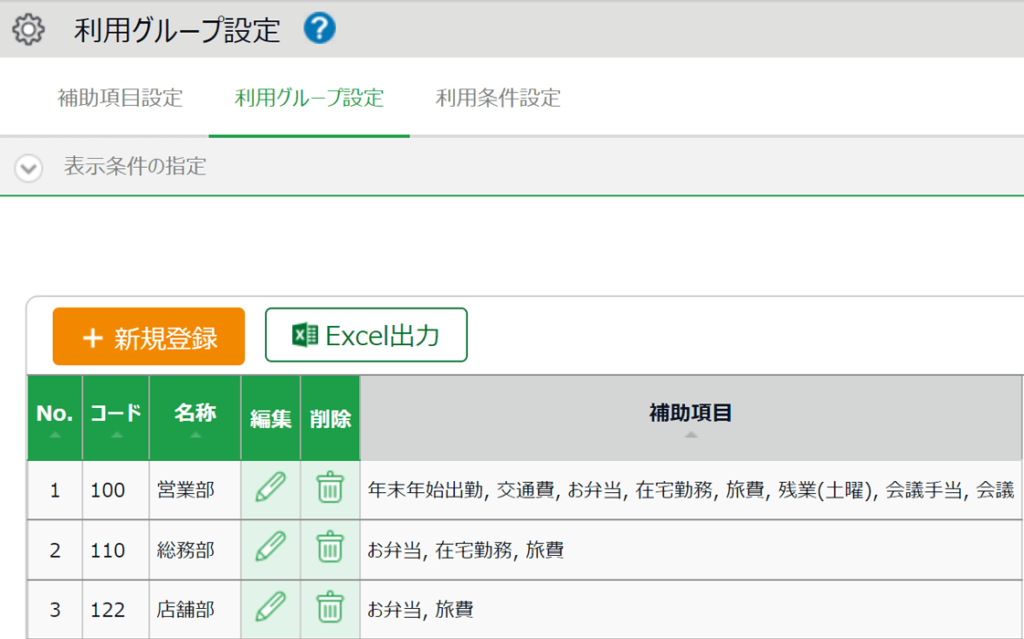
Task: Click the blue help question mark icon
Action: click(x=319, y=29)
